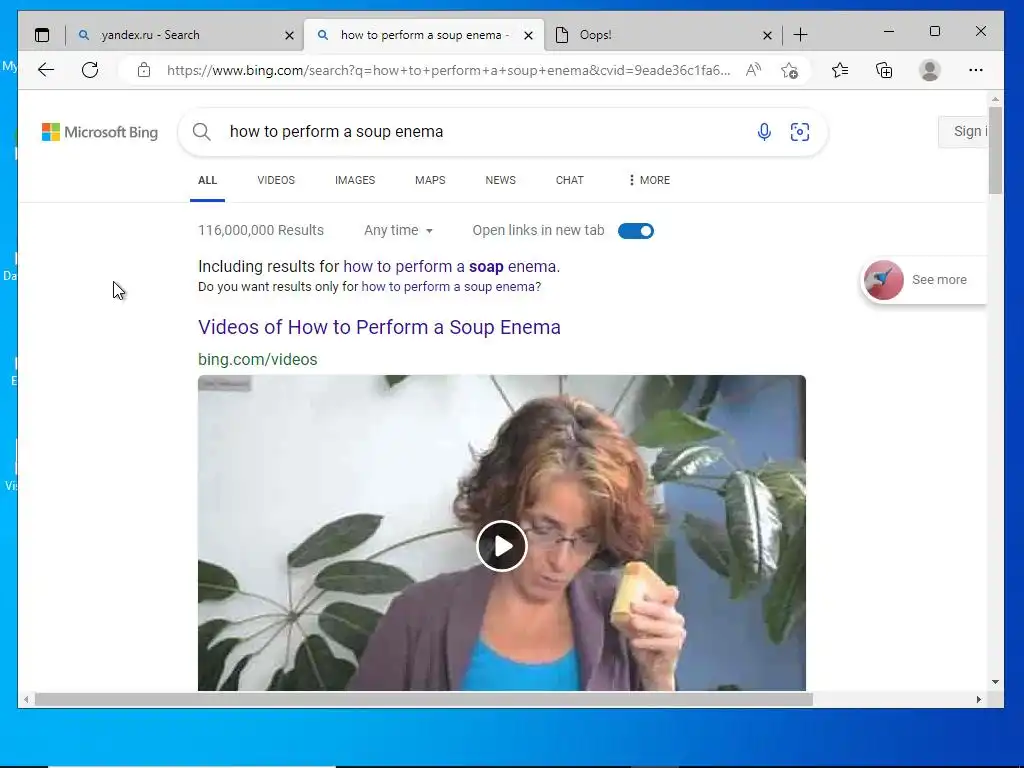This screenshot has height=768, width=1024.
Task: Activate Read Aloud icon in address bar
Action: [753, 70]
